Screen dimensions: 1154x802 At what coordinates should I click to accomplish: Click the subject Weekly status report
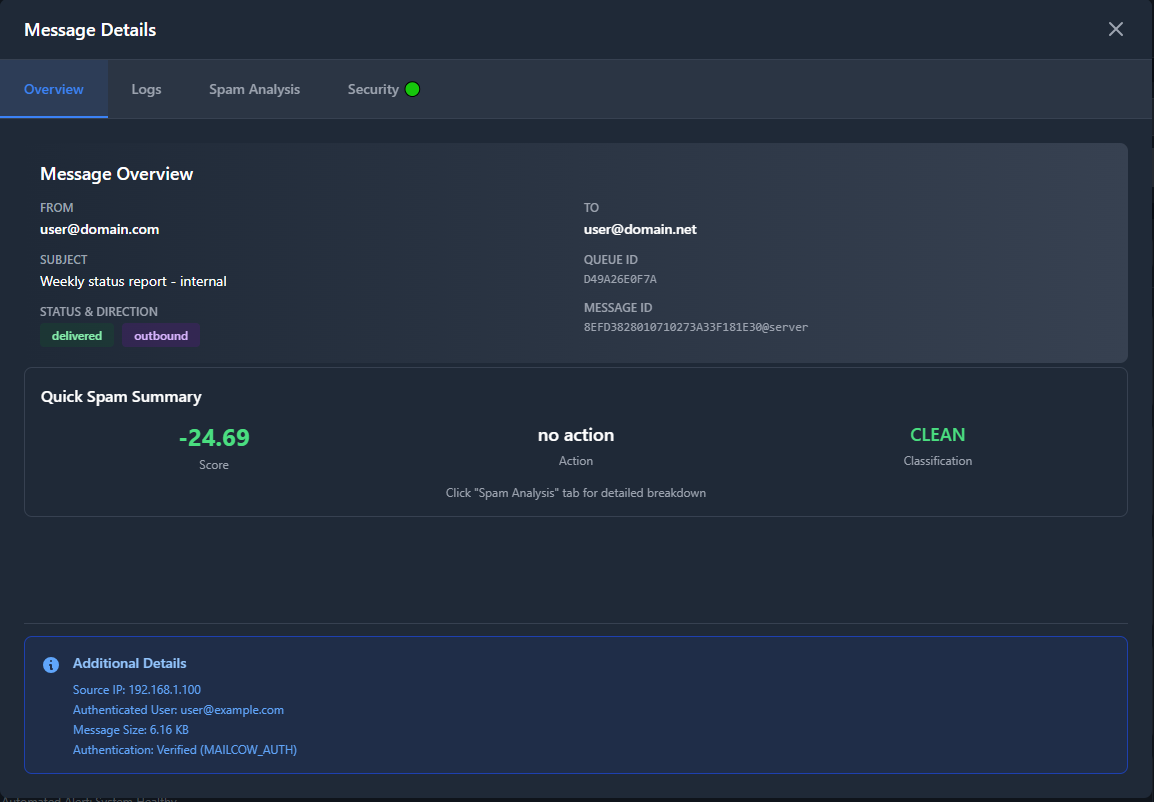133,281
